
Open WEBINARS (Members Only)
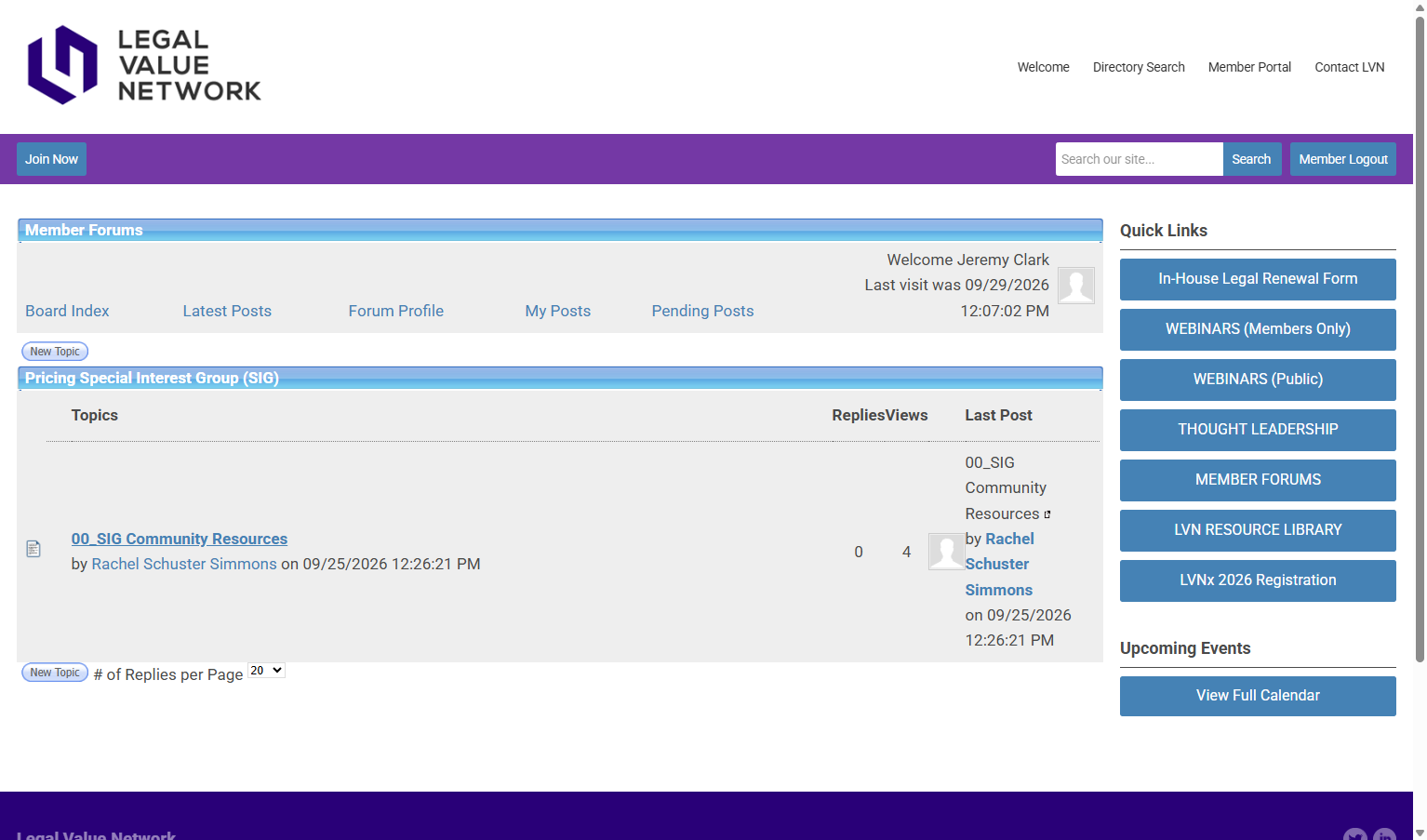pyautogui.click(x=1258, y=329)
